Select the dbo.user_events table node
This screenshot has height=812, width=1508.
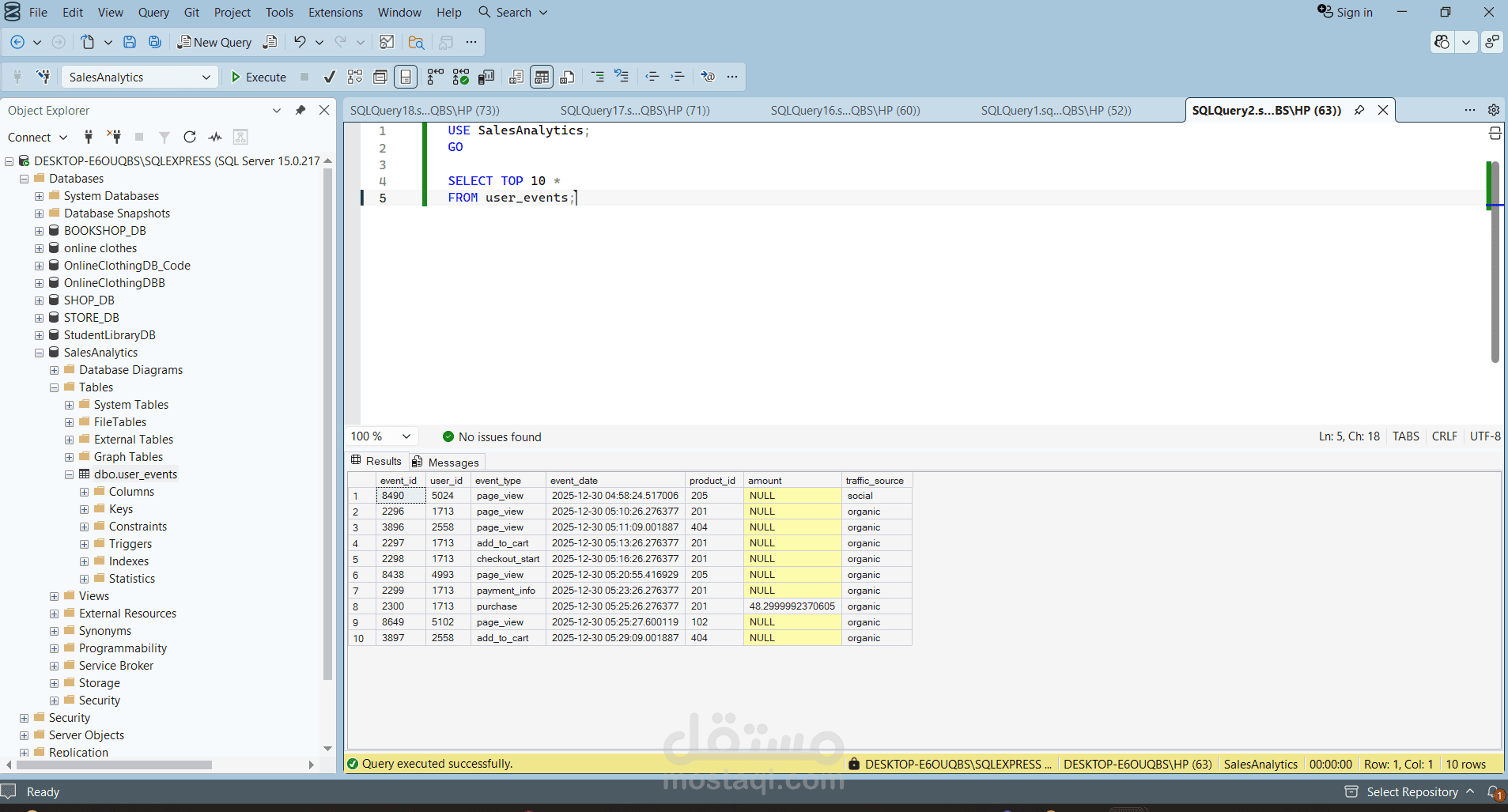pos(135,474)
